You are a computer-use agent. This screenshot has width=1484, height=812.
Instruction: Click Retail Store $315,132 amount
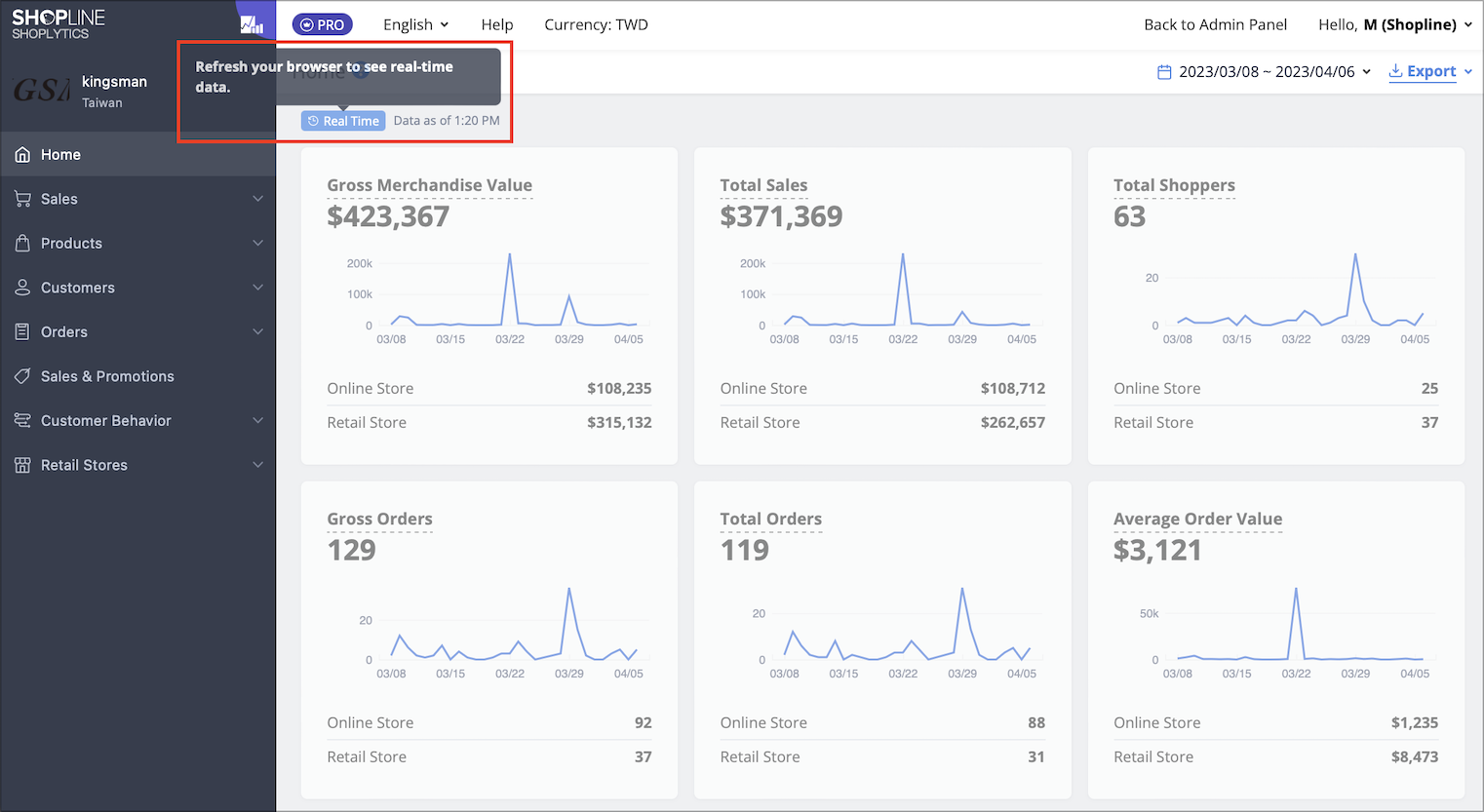[x=619, y=422]
